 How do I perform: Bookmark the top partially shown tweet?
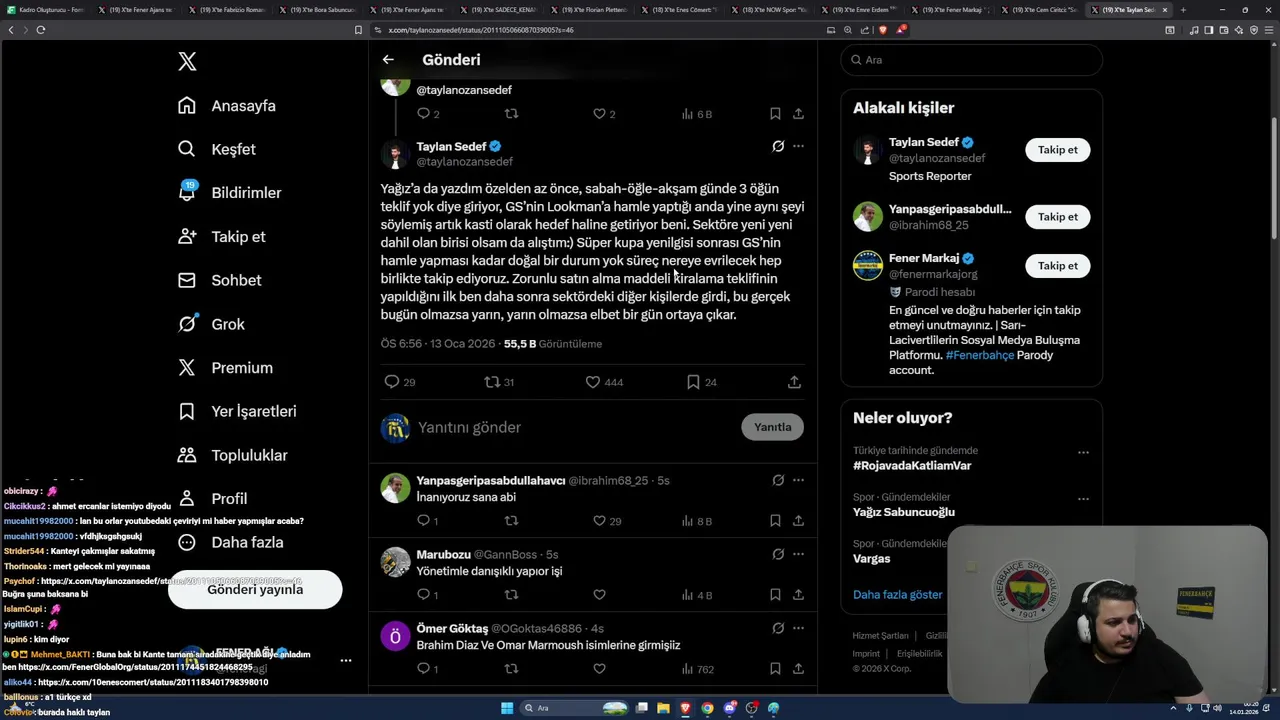click(x=775, y=114)
